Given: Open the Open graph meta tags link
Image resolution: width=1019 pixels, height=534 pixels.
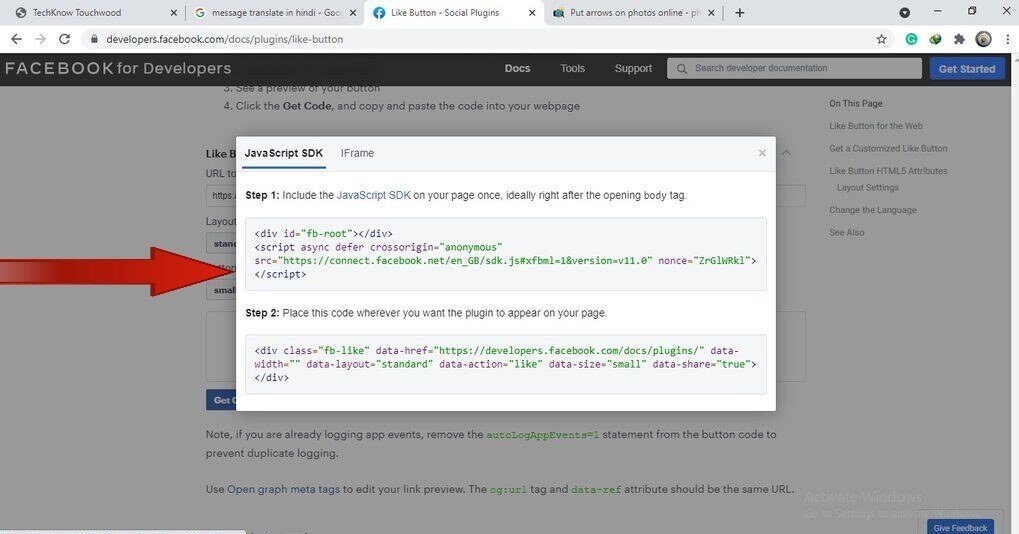Looking at the screenshot, I should click(x=283, y=489).
